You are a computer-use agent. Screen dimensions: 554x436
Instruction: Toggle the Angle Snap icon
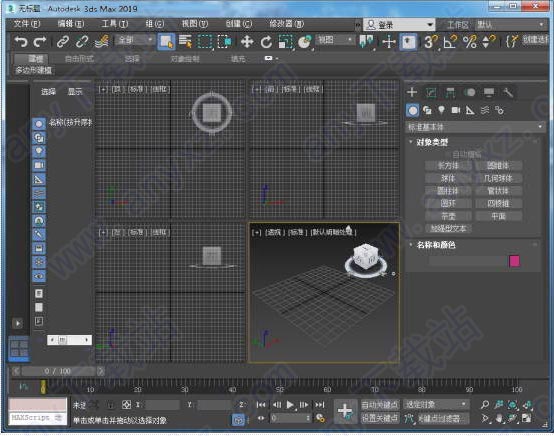(x=449, y=42)
